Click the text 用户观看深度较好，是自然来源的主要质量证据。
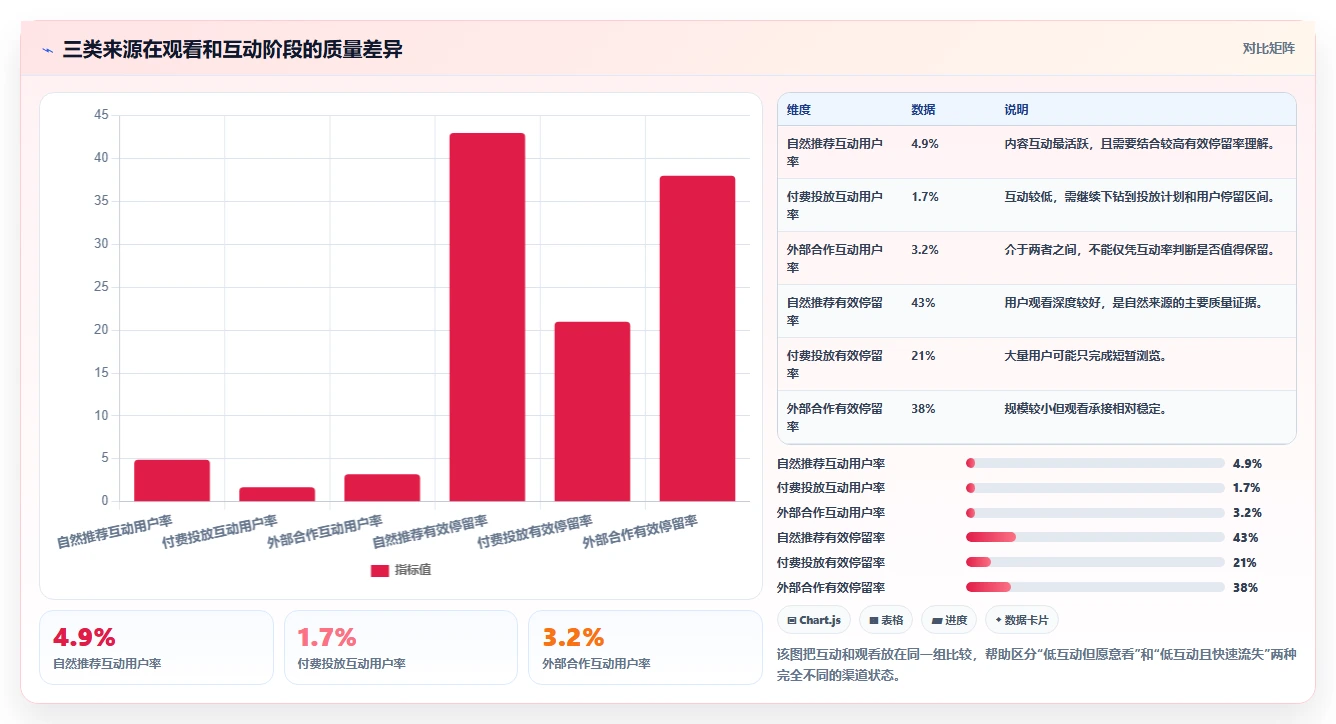The width and height of the screenshot is (1336, 724). [1134, 303]
